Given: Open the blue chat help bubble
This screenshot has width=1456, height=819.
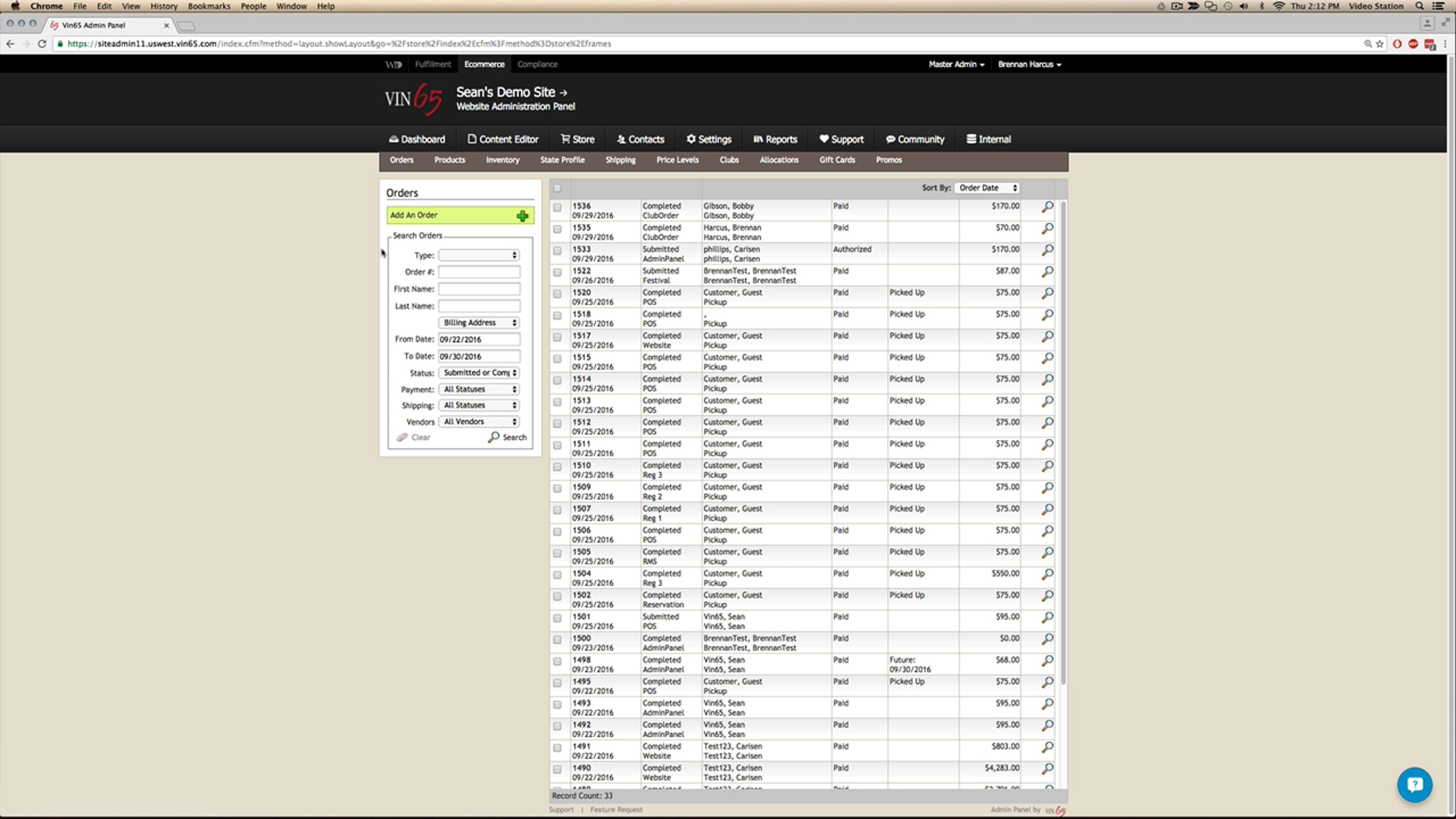Looking at the screenshot, I should tap(1414, 785).
